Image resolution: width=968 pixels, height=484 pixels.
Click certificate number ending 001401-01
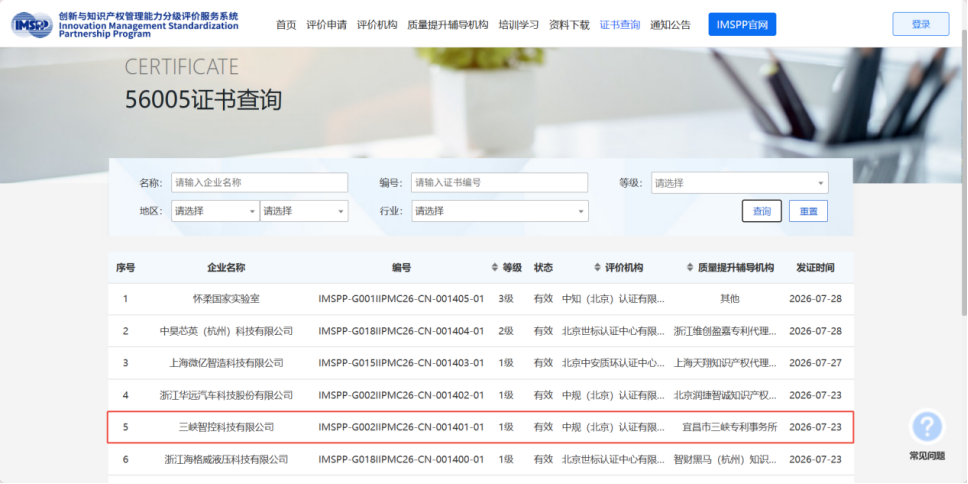tap(401, 427)
